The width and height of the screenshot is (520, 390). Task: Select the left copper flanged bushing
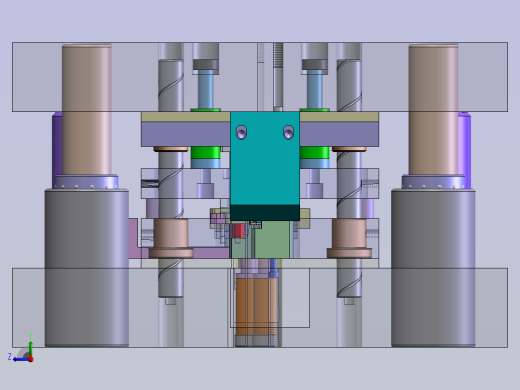[171, 238]
